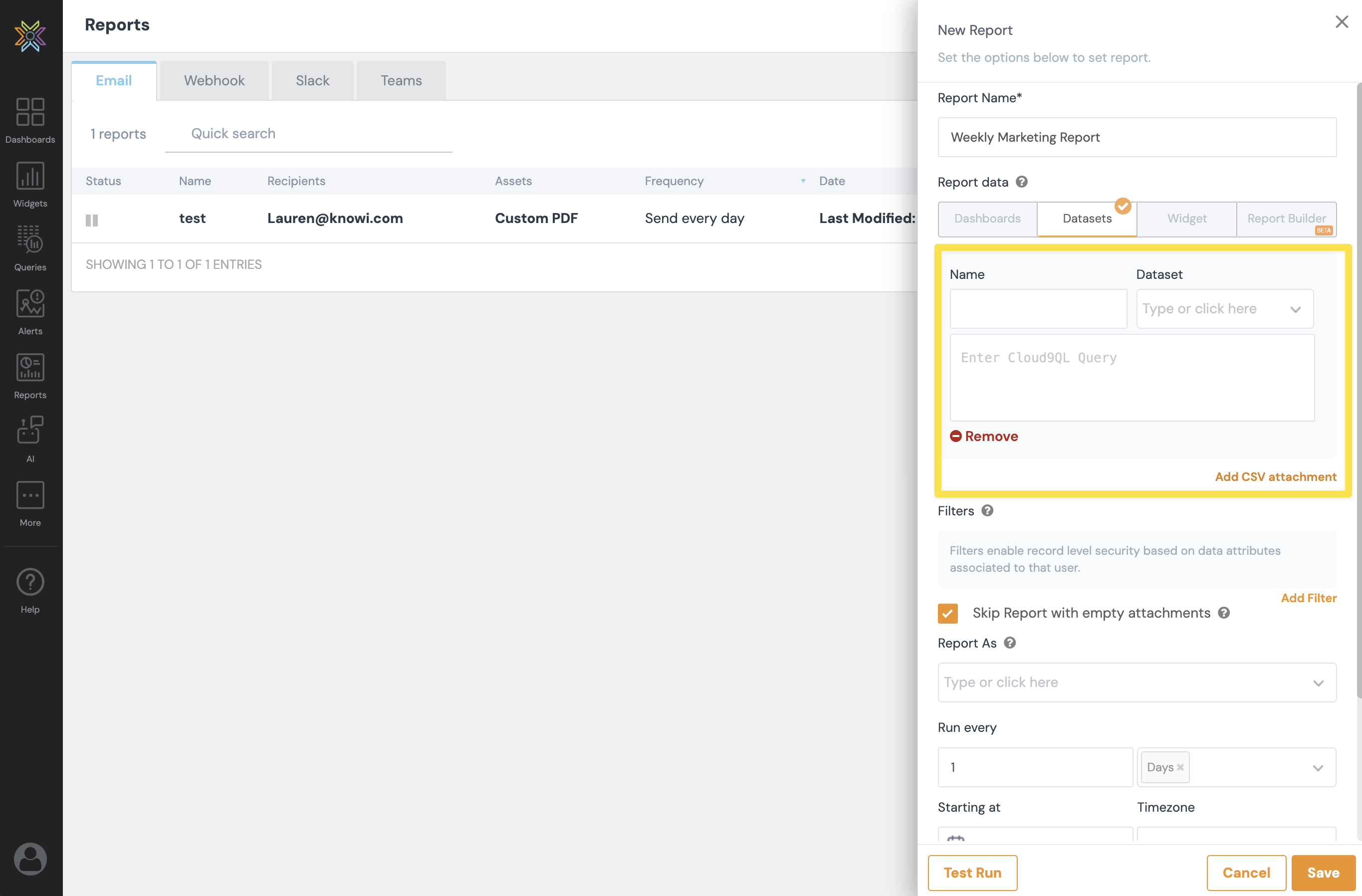The width and height of the screenshot is (1362, 896).
Task: Open the Dataset dropdown
Action: pyautogui.click(x=1224, y=309)
